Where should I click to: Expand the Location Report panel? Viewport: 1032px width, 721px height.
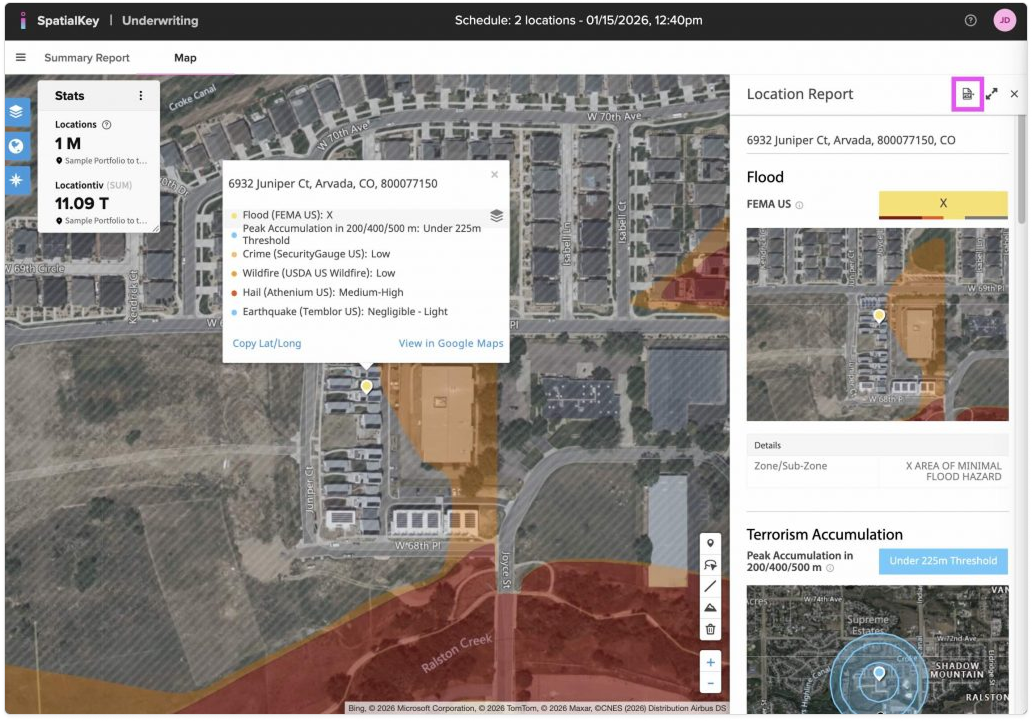pyautogui.click(x=991, y=94)
